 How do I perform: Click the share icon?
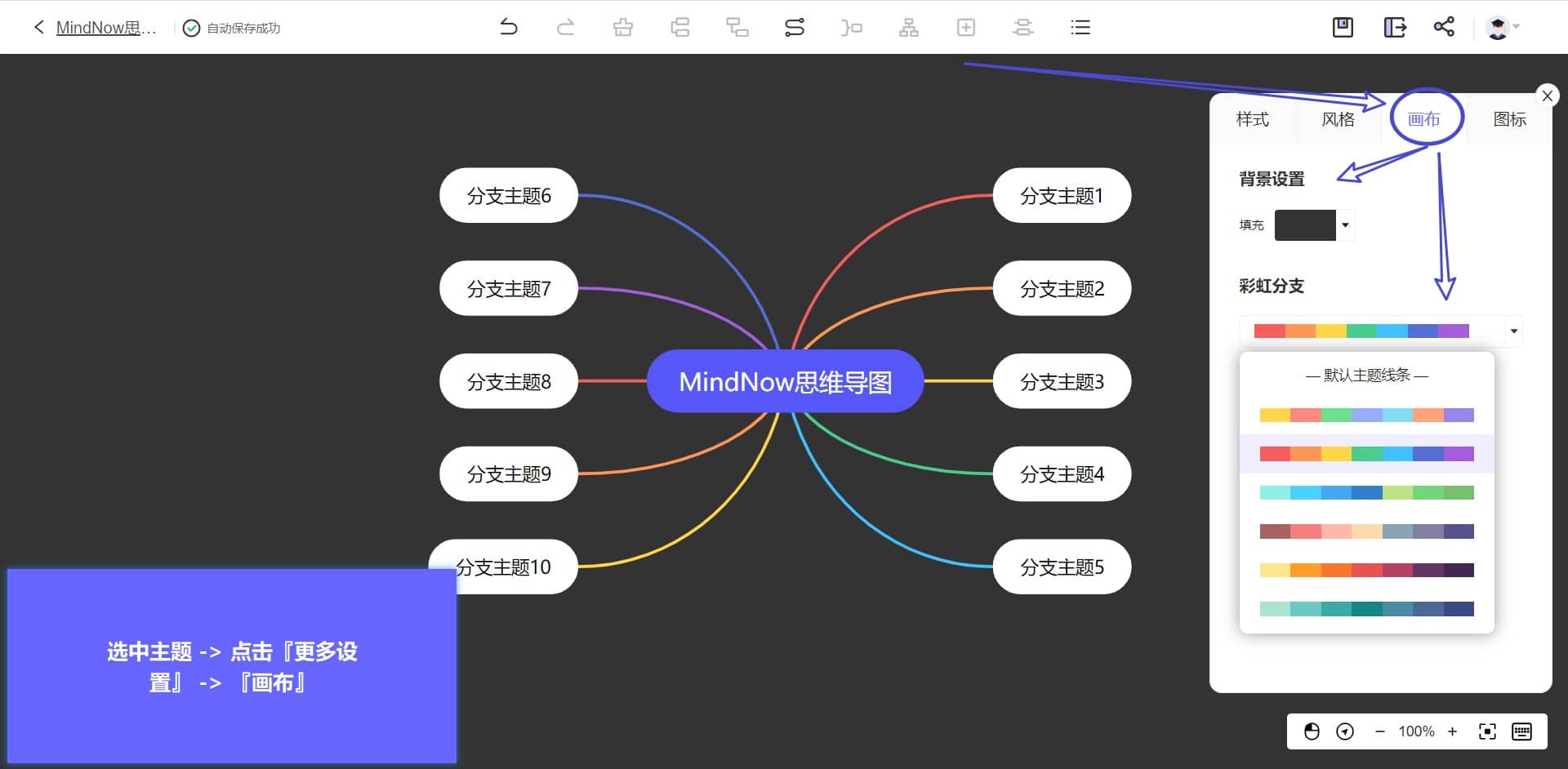click(1444, 26)
